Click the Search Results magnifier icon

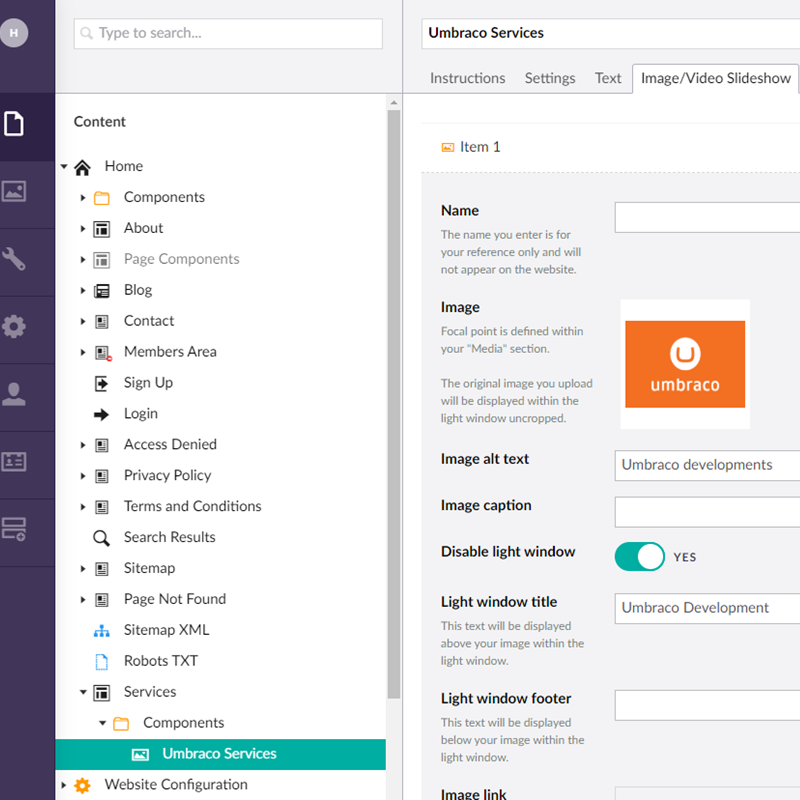point(101,538)
